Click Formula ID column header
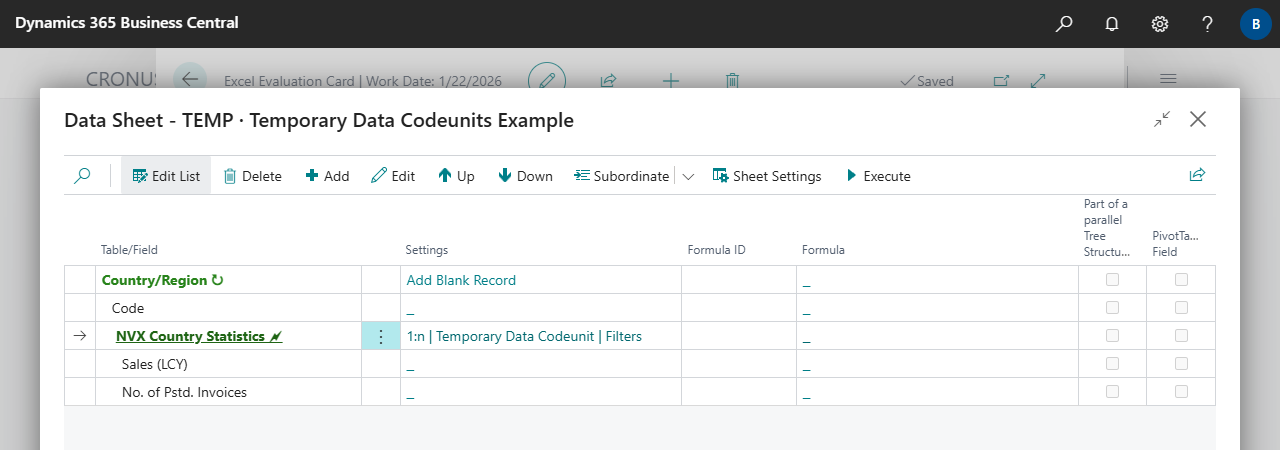1280x450 pixels. coord(716,250)
